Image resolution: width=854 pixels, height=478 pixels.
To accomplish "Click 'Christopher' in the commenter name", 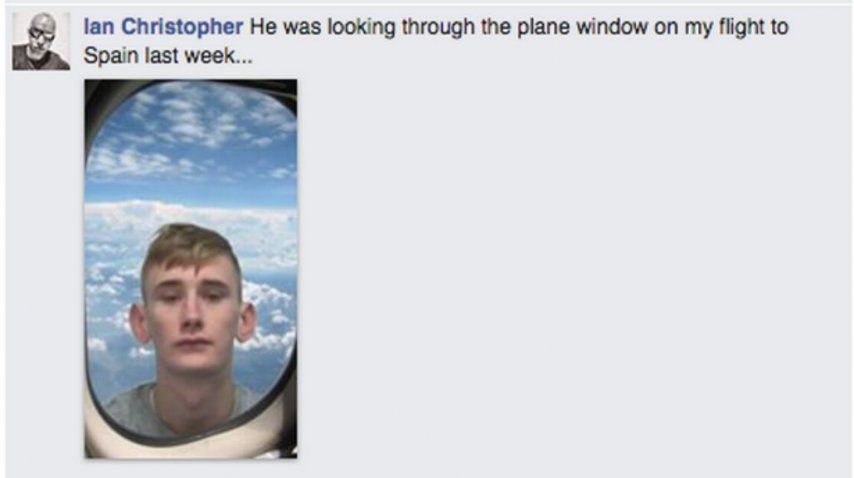I will coord(182,27).
